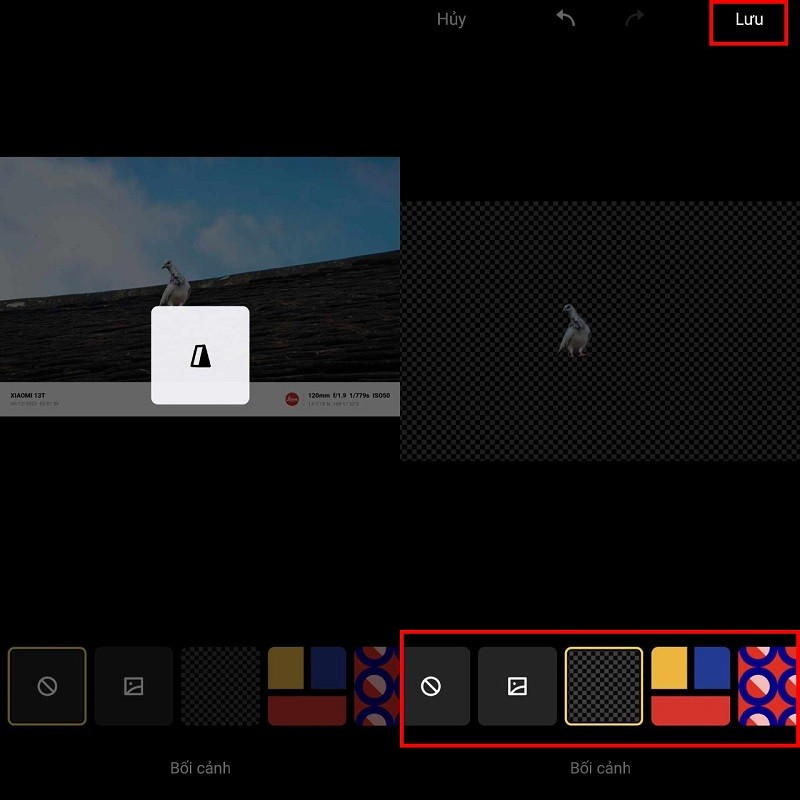Open the image picker icon in the right screenshot

point(517,686)
